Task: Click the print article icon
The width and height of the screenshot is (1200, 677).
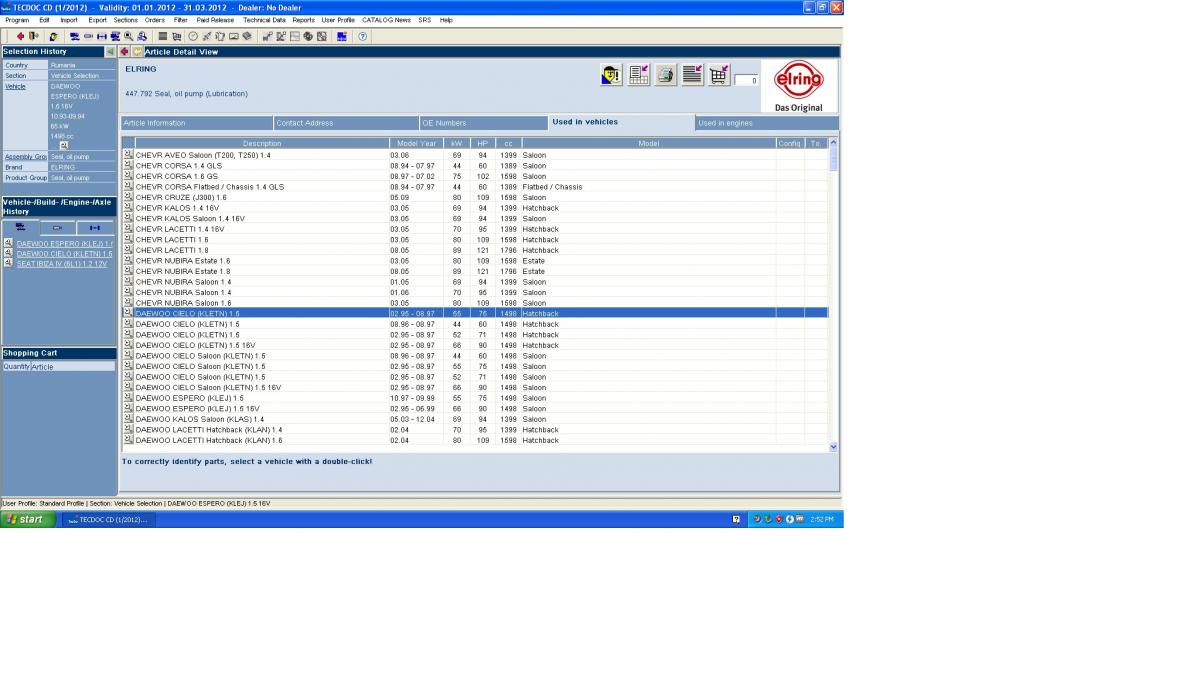Action: coord(666,75)
